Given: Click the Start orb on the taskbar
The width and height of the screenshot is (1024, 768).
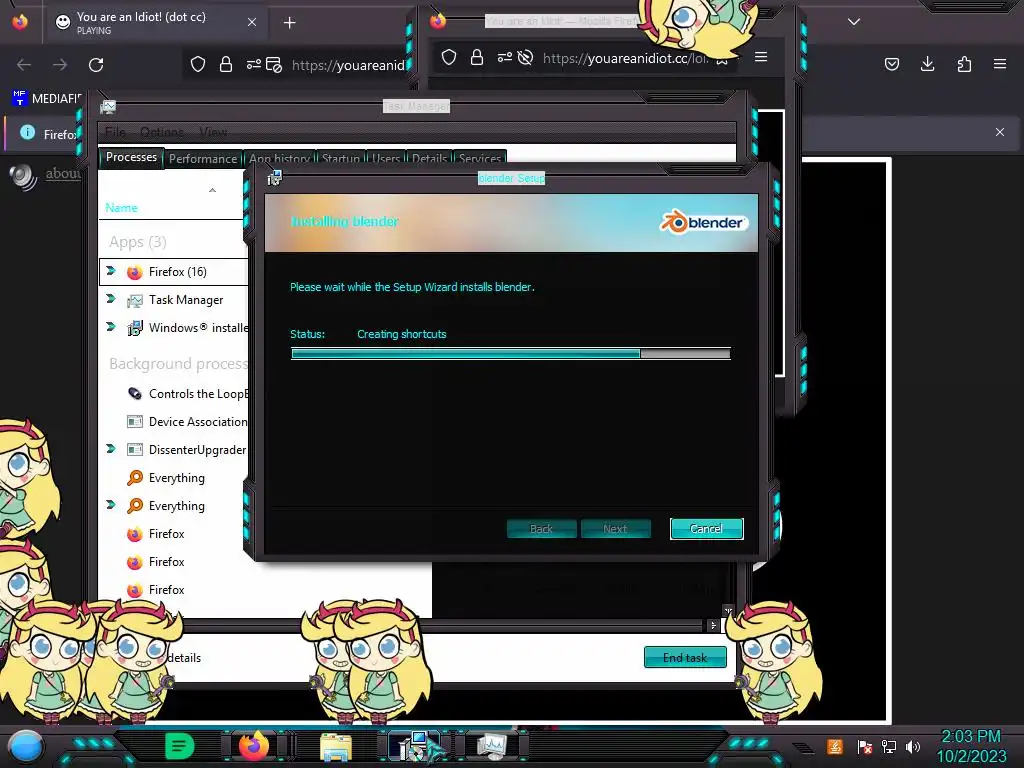Looking at the screenshot, I should click(25, 746).
